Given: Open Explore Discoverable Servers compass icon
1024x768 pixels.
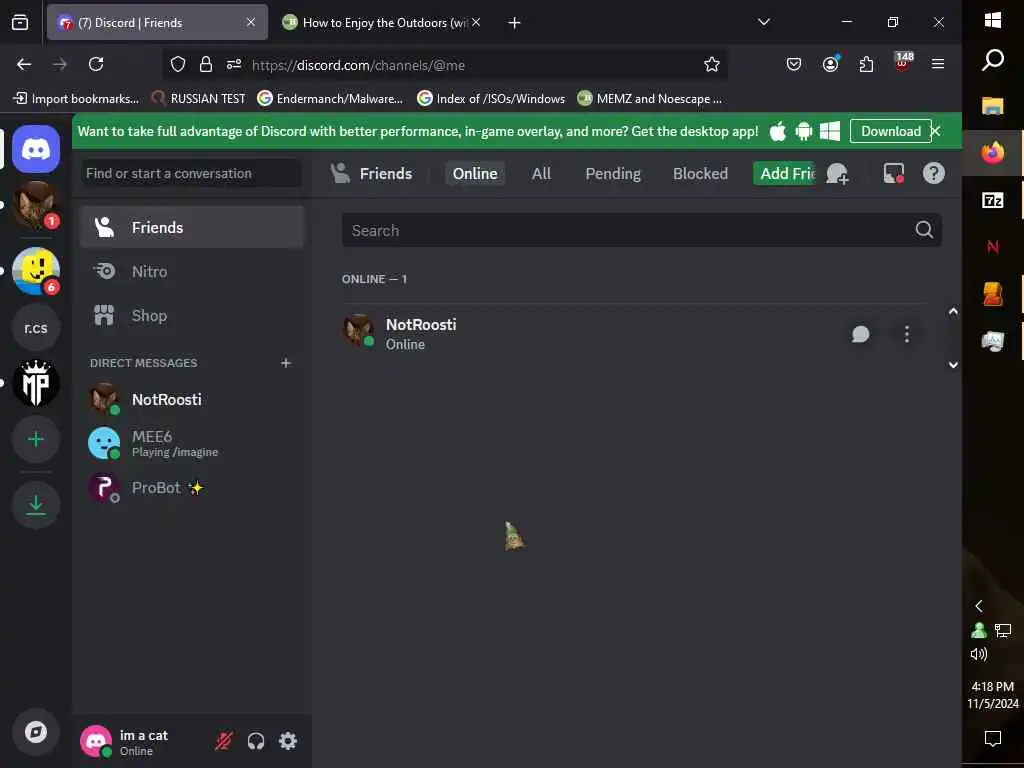Looking at the screenshot, I should [36, 732].
